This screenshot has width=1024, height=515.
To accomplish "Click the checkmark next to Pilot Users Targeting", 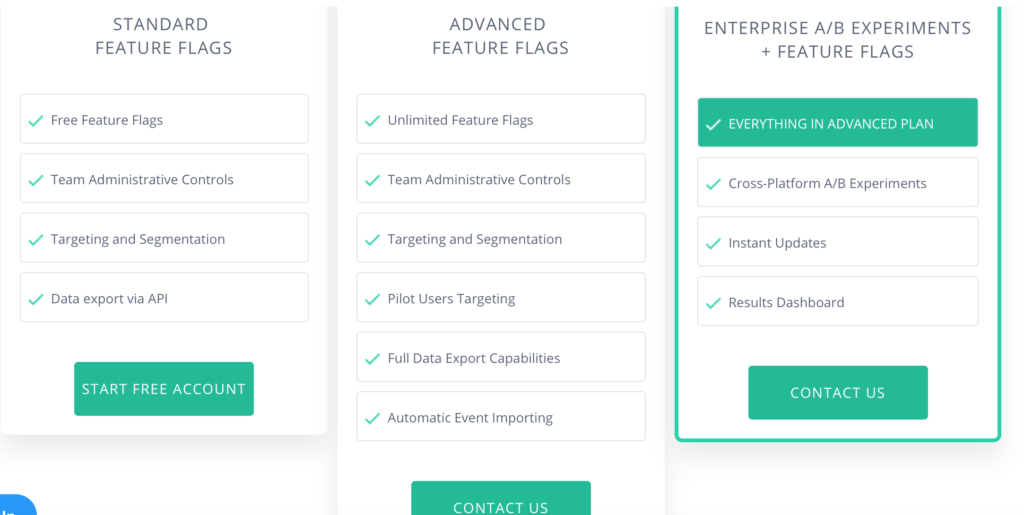I will tap(373, 299).
